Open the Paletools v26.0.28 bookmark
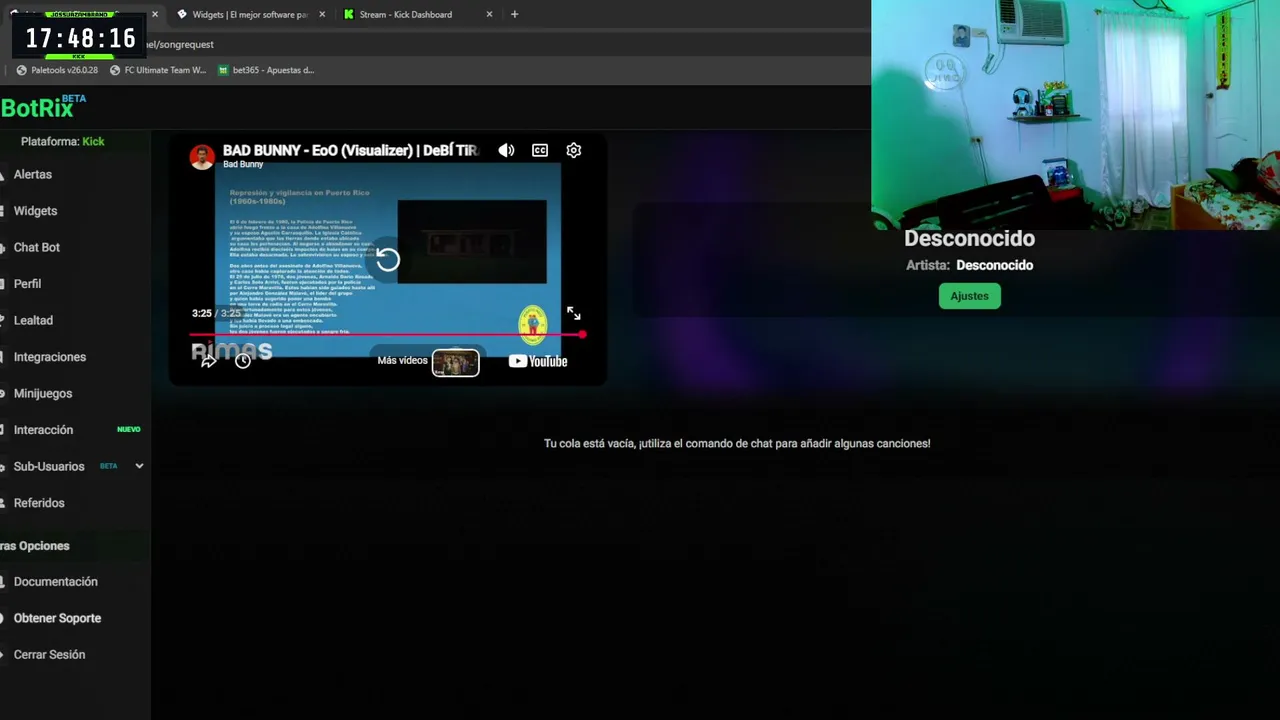The height and width of the screenshot is (720, 1280). pos(57,70)
